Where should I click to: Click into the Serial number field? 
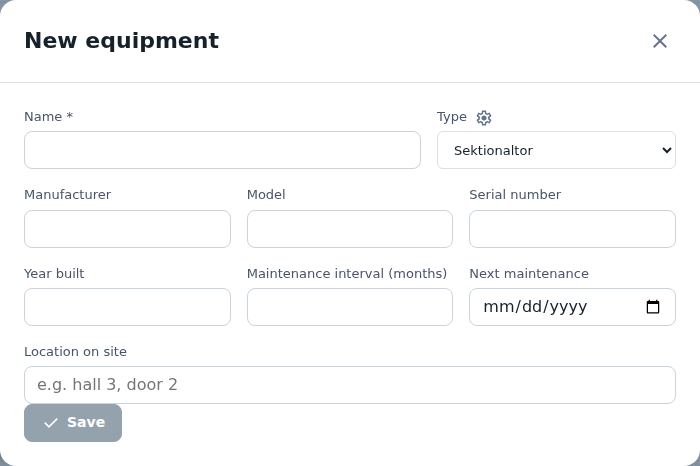click(572, 229)
